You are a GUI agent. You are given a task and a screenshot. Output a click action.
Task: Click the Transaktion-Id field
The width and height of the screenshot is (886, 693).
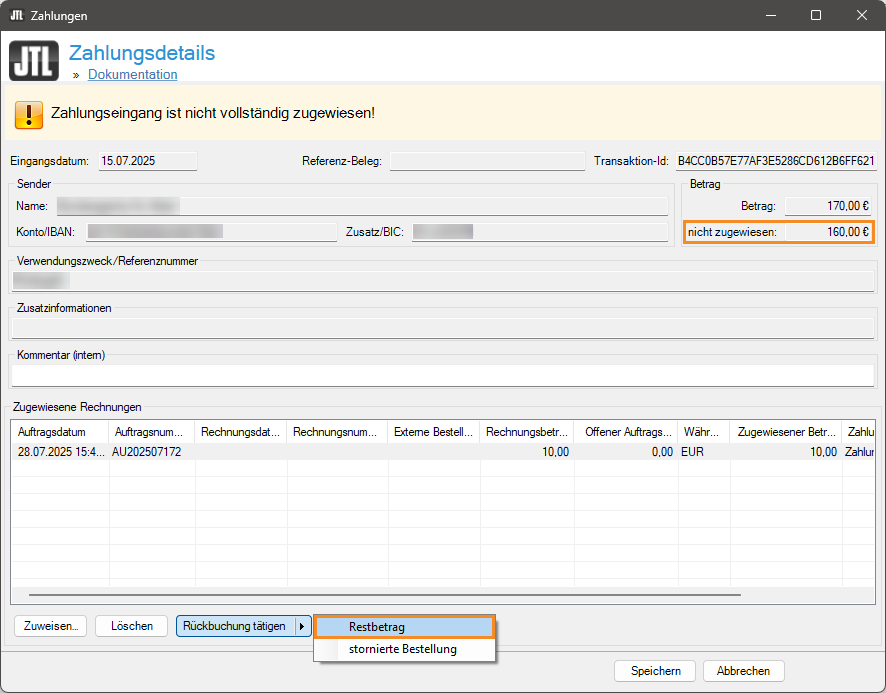775,161
